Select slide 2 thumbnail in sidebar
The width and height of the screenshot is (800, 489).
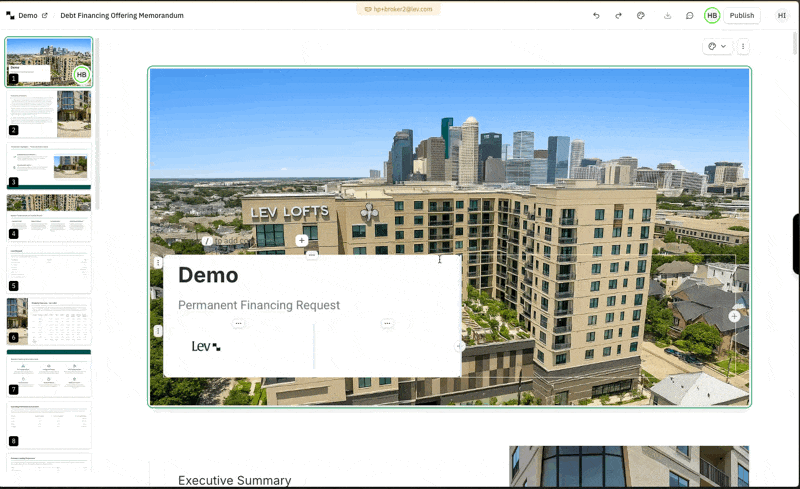[49, 113]
